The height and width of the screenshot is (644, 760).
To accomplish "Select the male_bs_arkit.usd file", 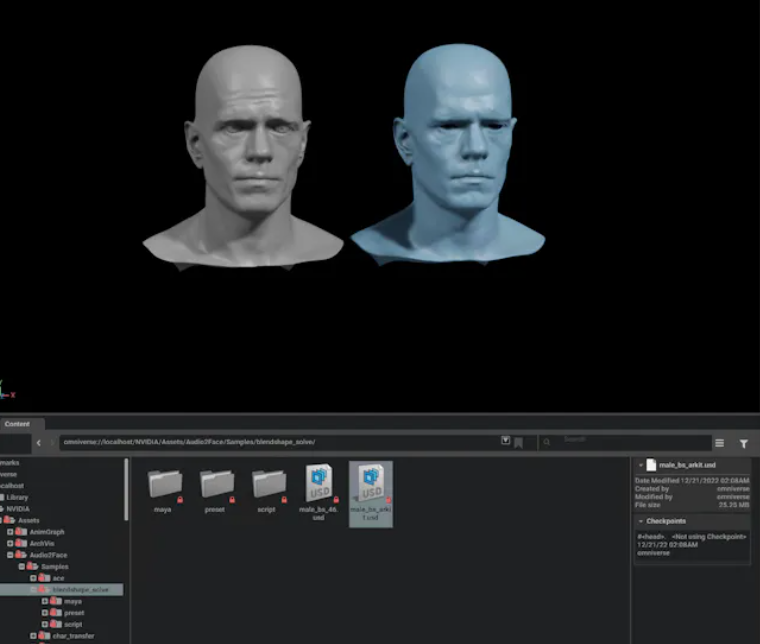I will click(371, 494).
